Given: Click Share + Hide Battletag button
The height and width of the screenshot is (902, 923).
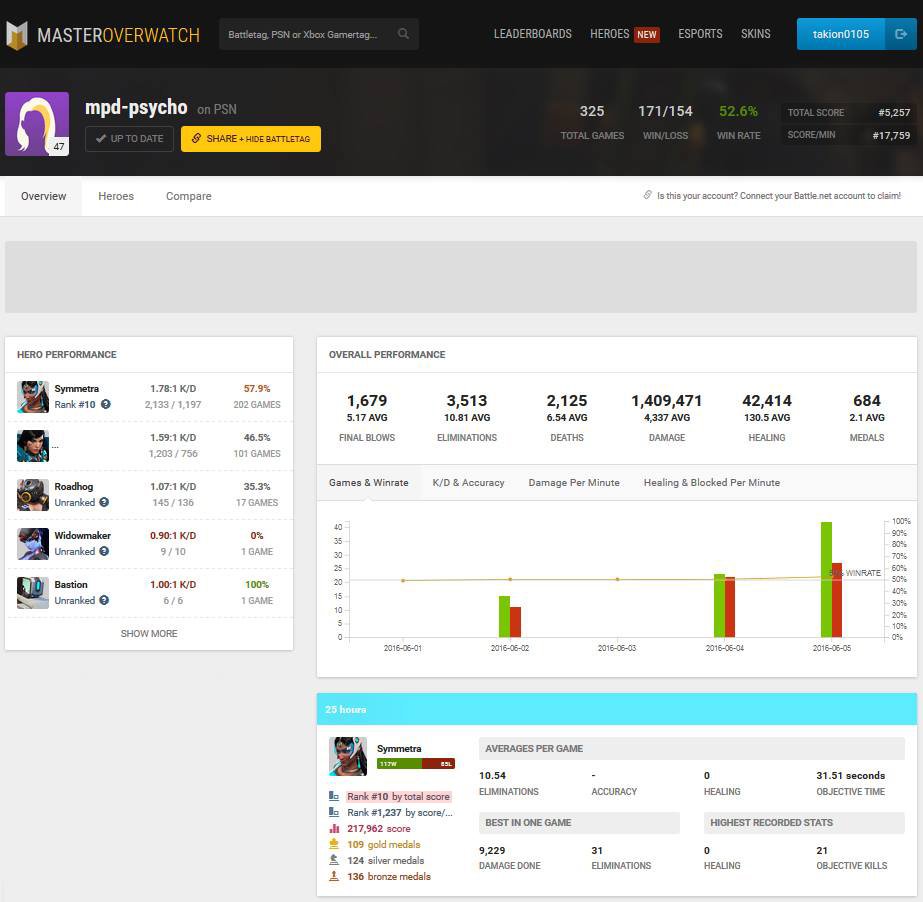Looking at the screenshot, I should click(x=251, y=138).
